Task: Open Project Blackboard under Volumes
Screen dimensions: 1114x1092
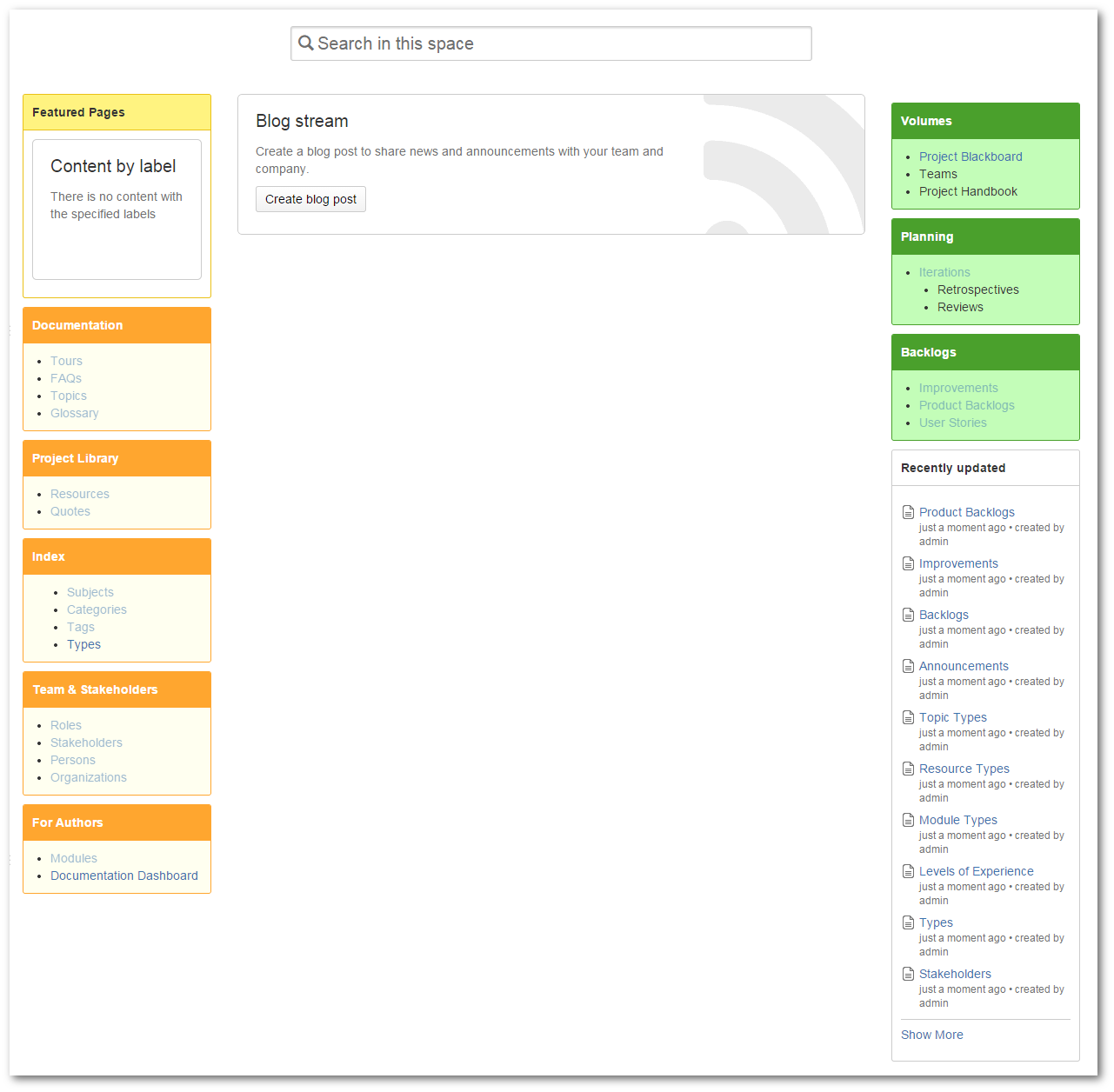Action: 970,156
